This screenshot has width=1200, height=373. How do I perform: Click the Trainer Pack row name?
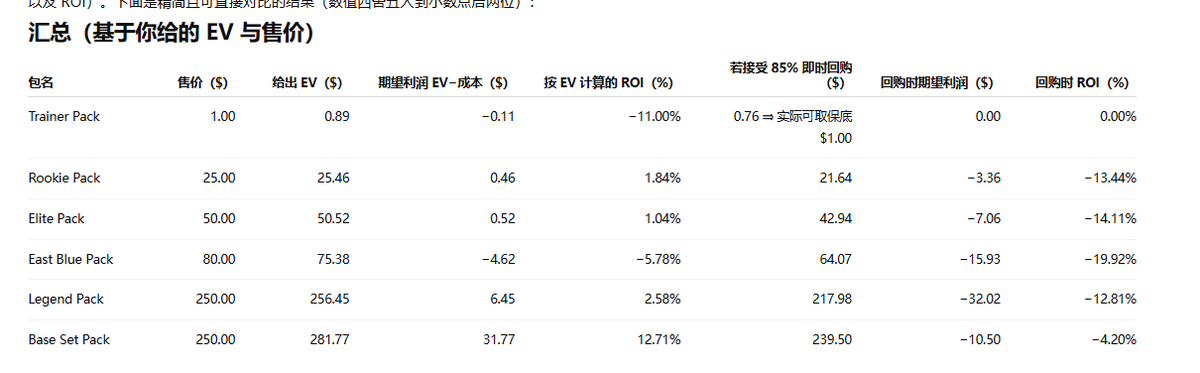click(x=65, y=117)
